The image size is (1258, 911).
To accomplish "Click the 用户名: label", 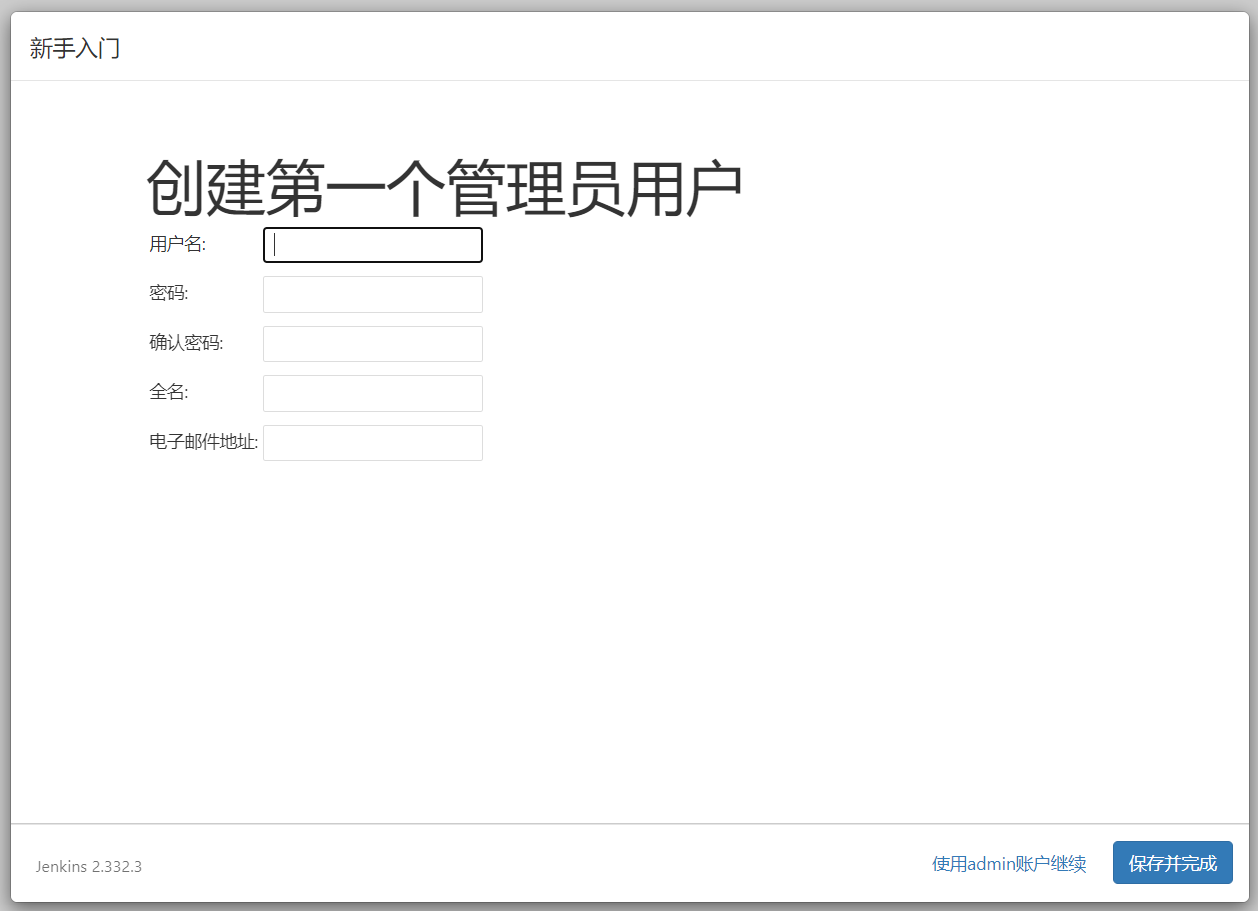I will pos(177,244).
